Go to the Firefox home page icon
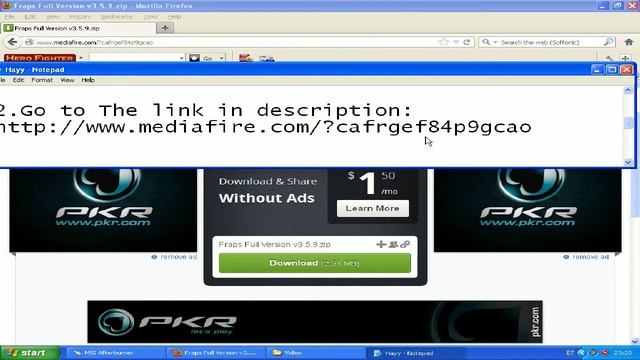The width and height of the screenshot is (640, 360). click(x=629, y=42)
